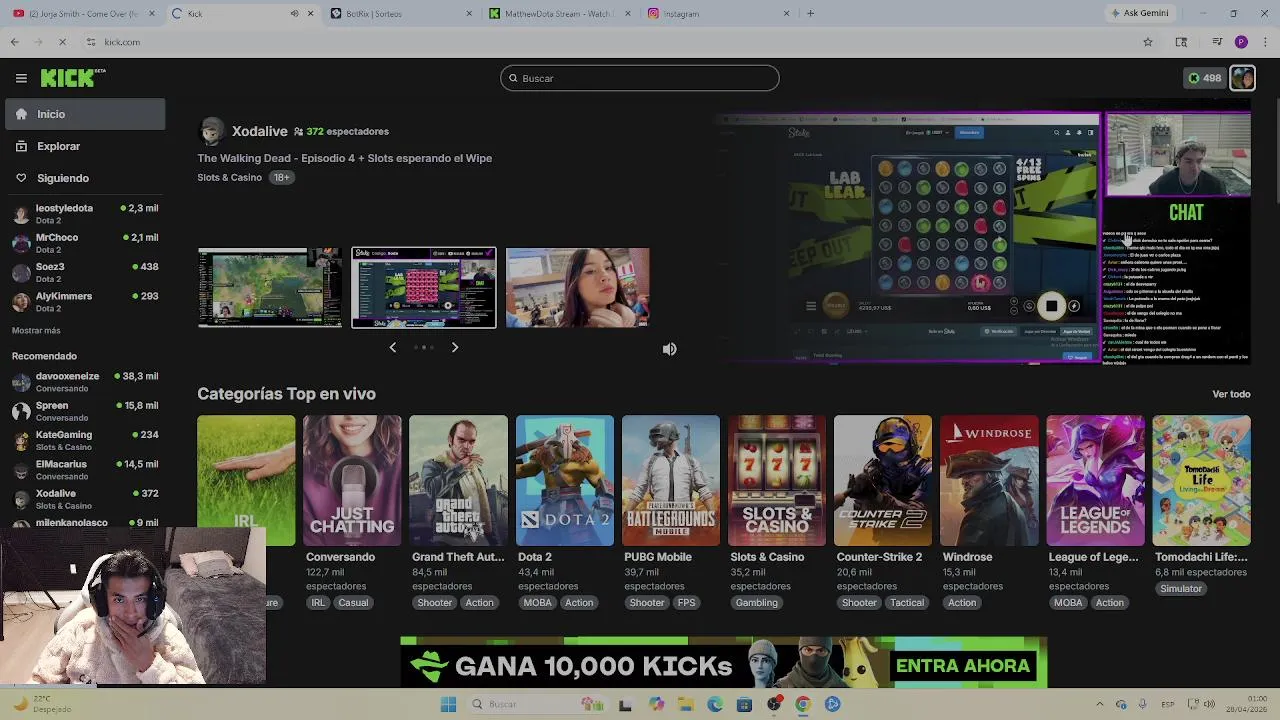Go back in browser history

pos(14,42)
